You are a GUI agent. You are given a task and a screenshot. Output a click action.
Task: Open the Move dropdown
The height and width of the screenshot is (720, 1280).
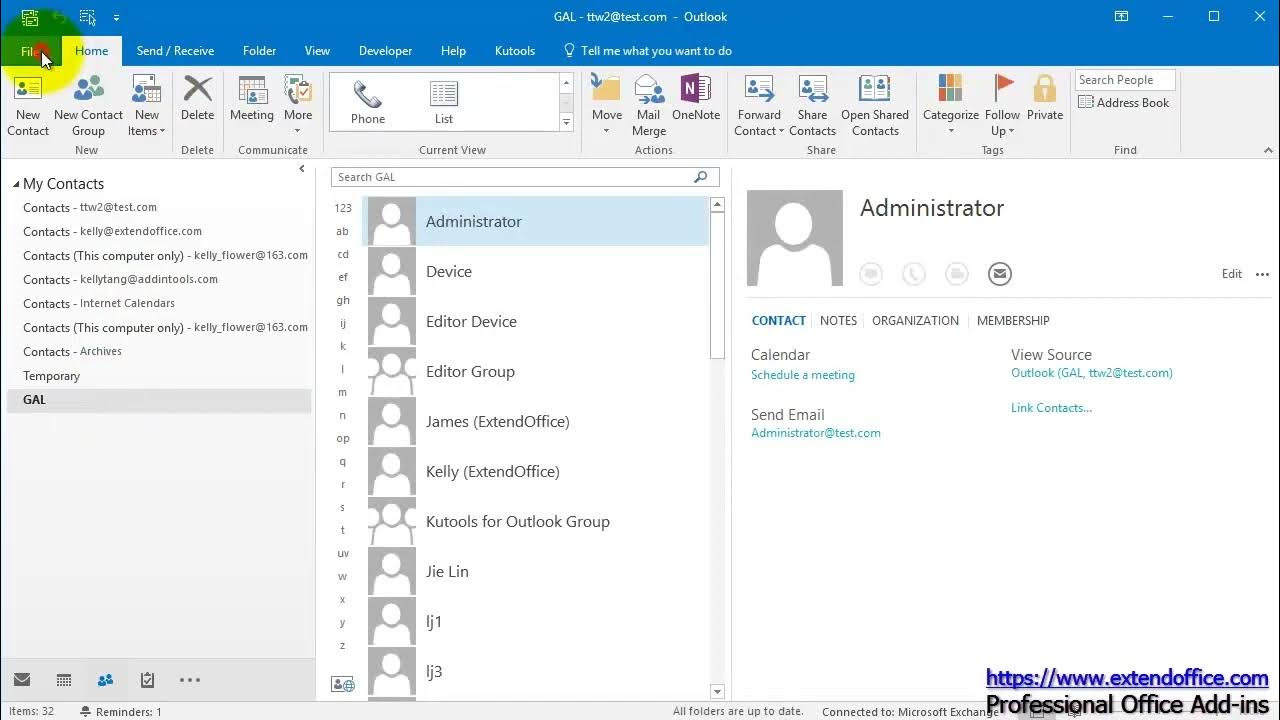tap(607, 106)
